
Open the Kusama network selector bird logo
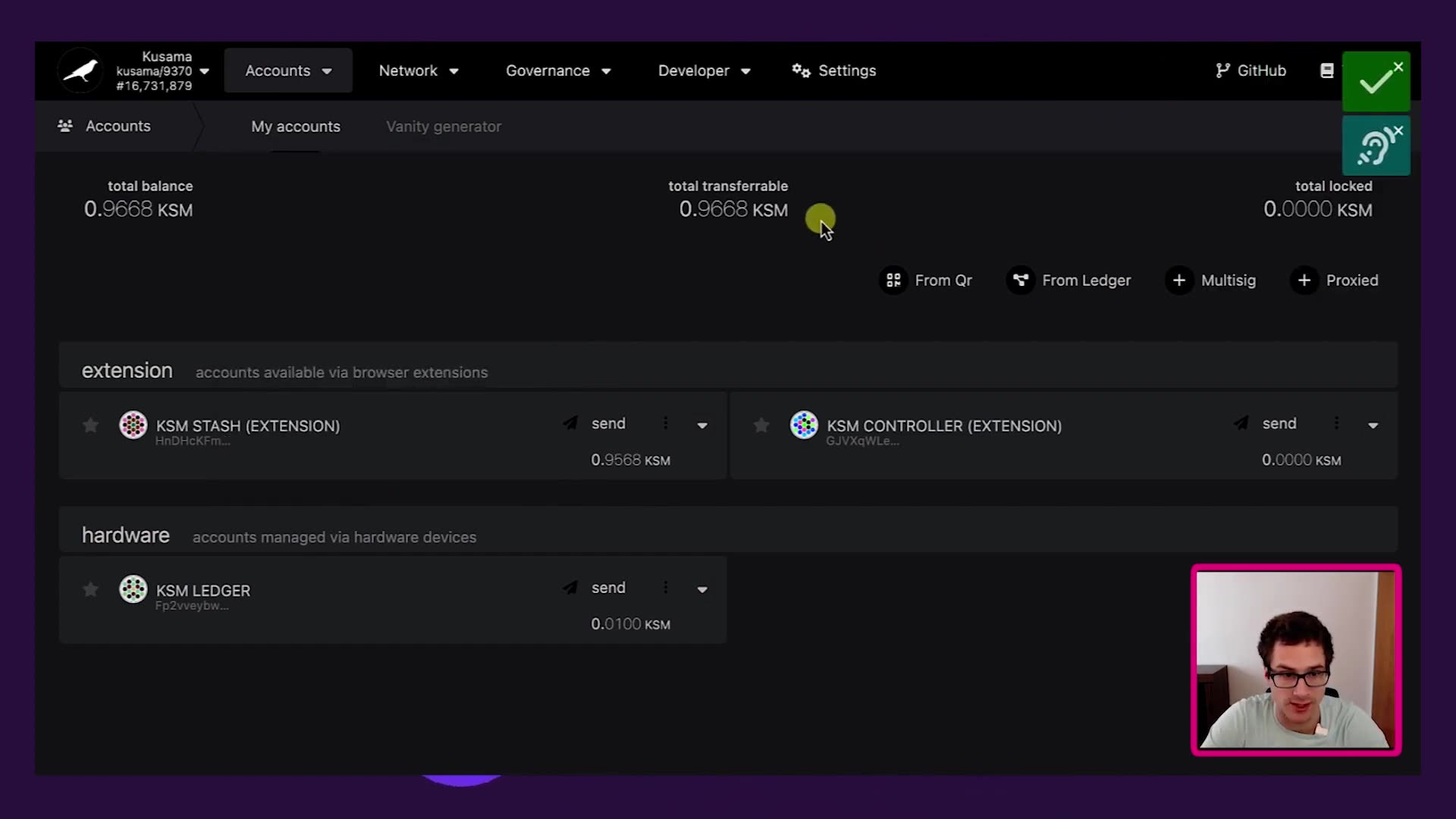pos(80,70)
